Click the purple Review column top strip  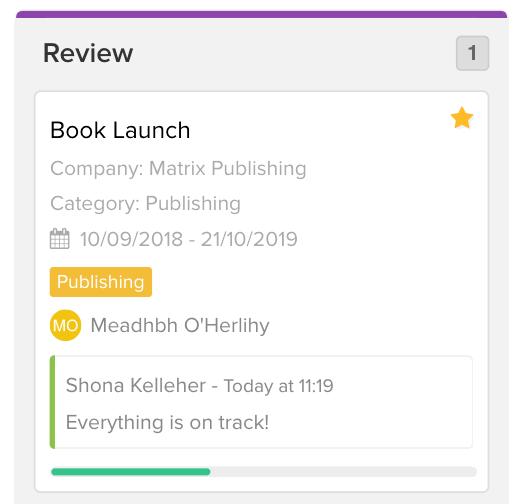click(x=261, y=14)
